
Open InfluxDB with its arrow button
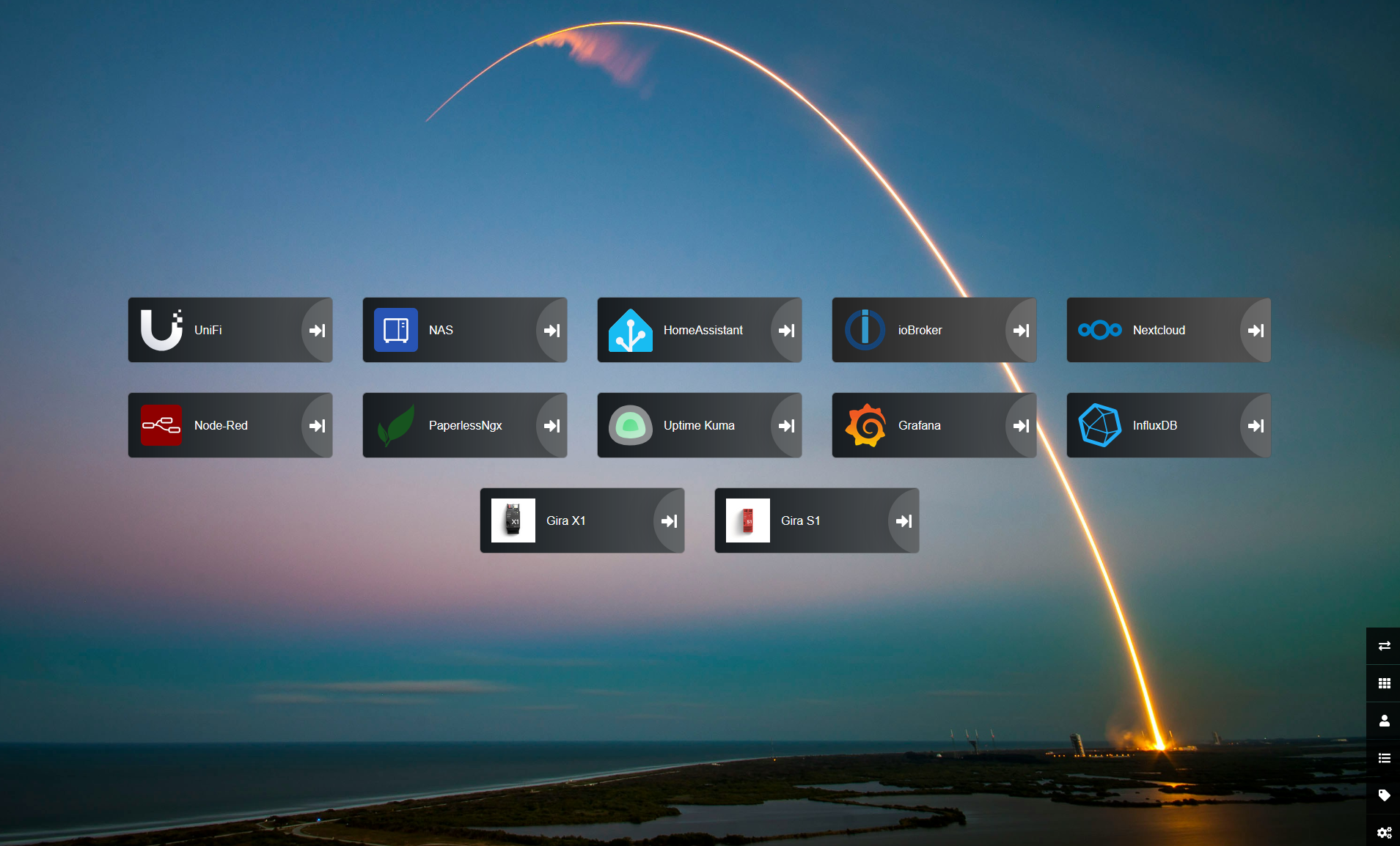click(1256, 425)
